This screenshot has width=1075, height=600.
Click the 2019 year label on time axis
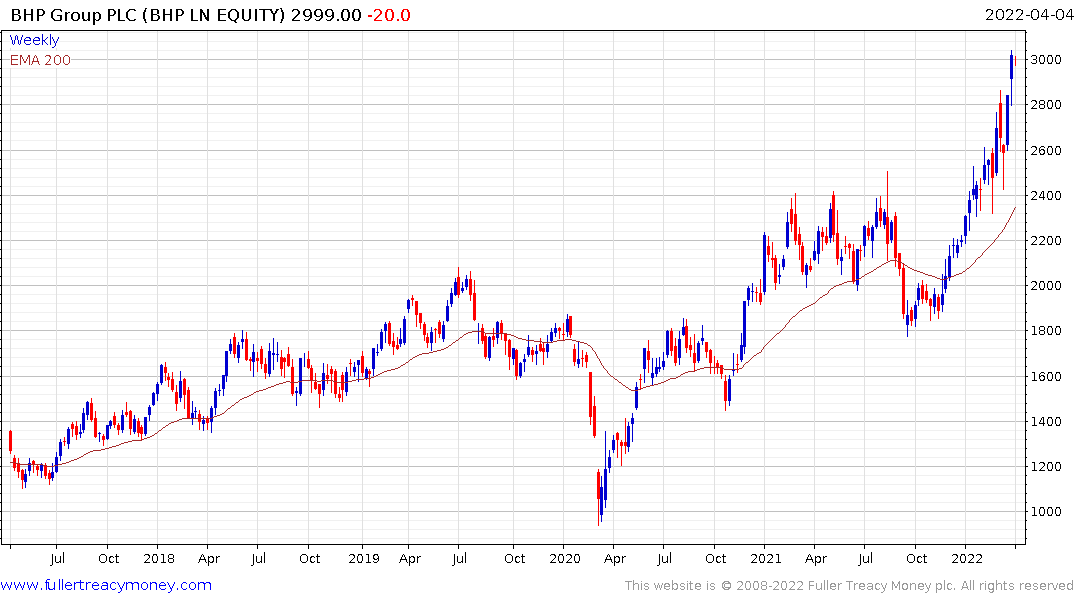363,558
